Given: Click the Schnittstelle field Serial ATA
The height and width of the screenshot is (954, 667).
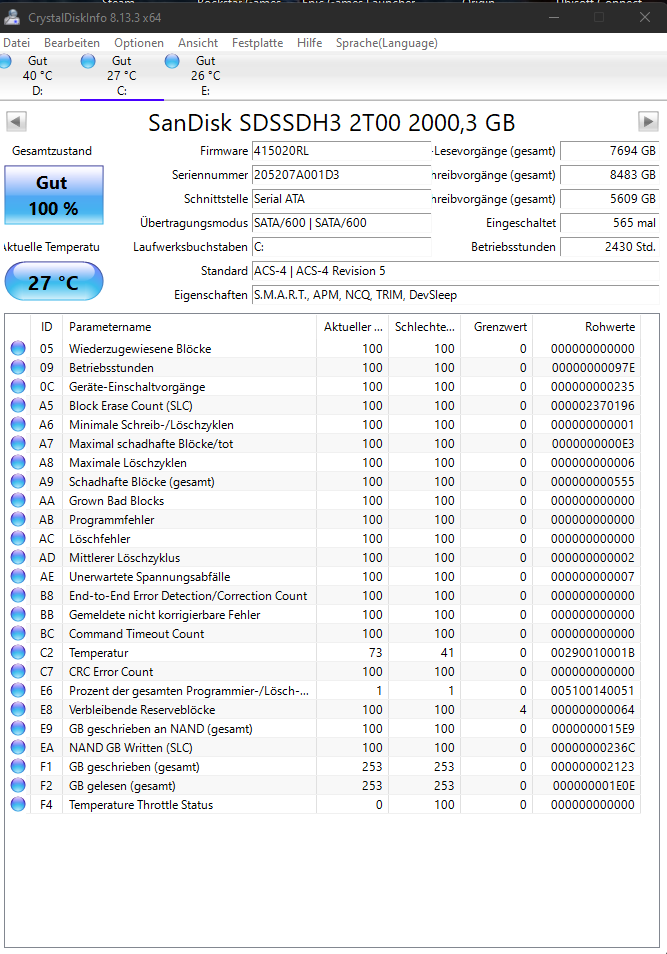Looking at the screenshot, I should (341, 199).
